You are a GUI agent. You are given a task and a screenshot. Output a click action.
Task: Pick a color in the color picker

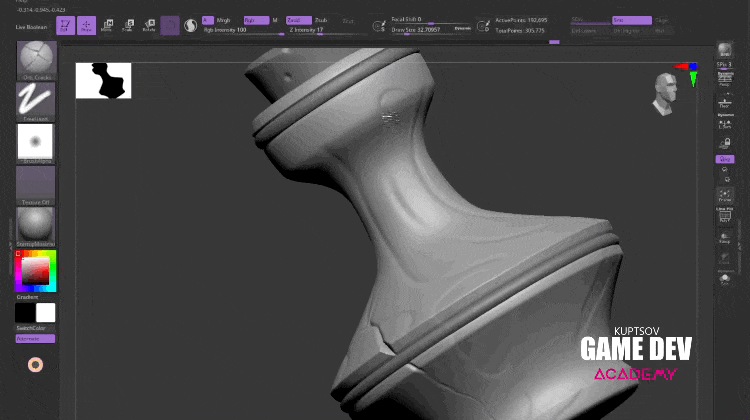[x=35, y=271]
